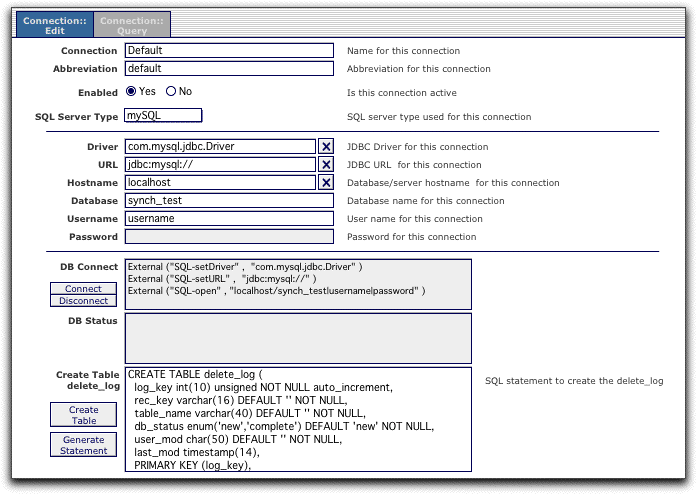Click into the Connection name field
Screen dimensions: 697x494
pos(228,51)
